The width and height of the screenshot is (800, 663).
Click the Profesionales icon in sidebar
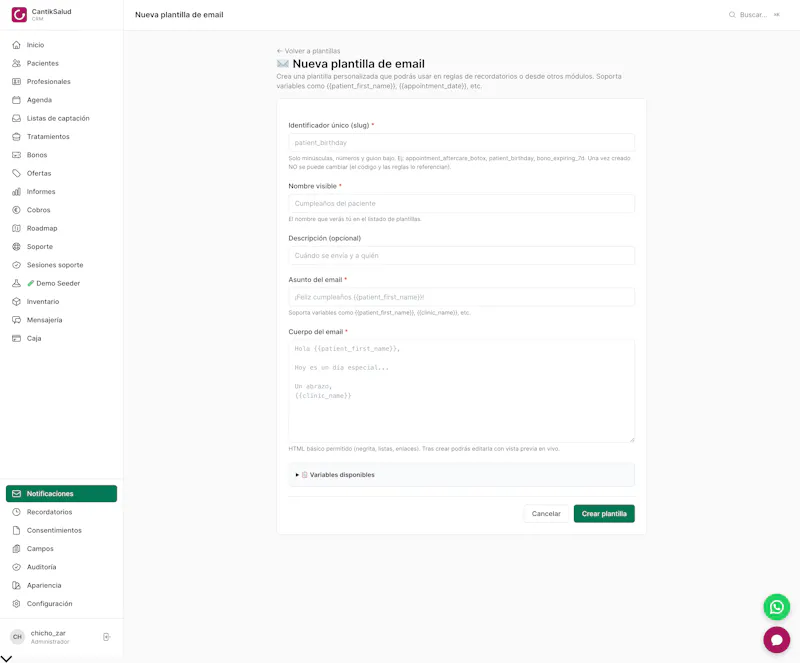[16, 82]
